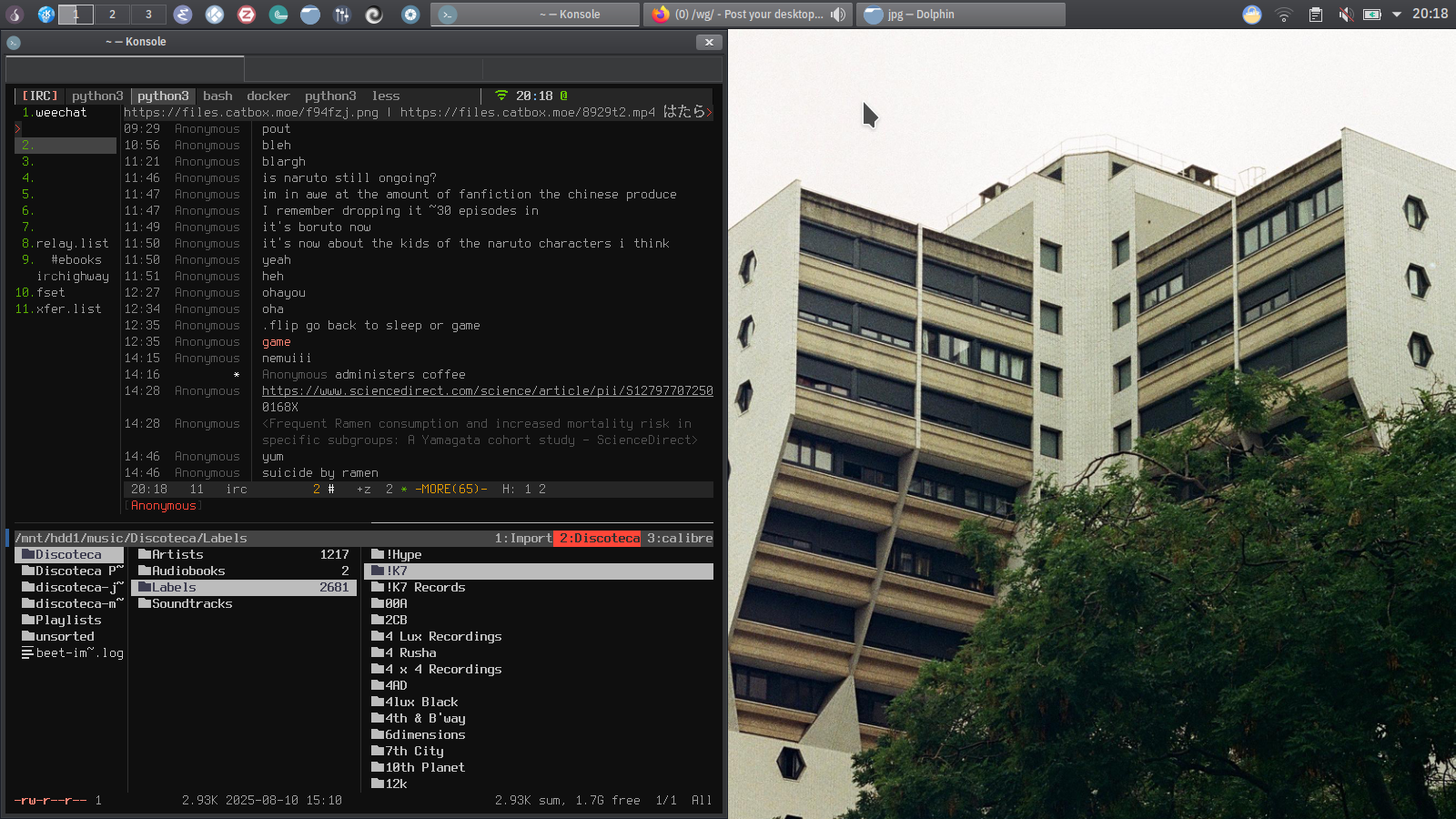Expand the hidden system tray arrow
The image size is (1456, 819).
pos(1397,14)
